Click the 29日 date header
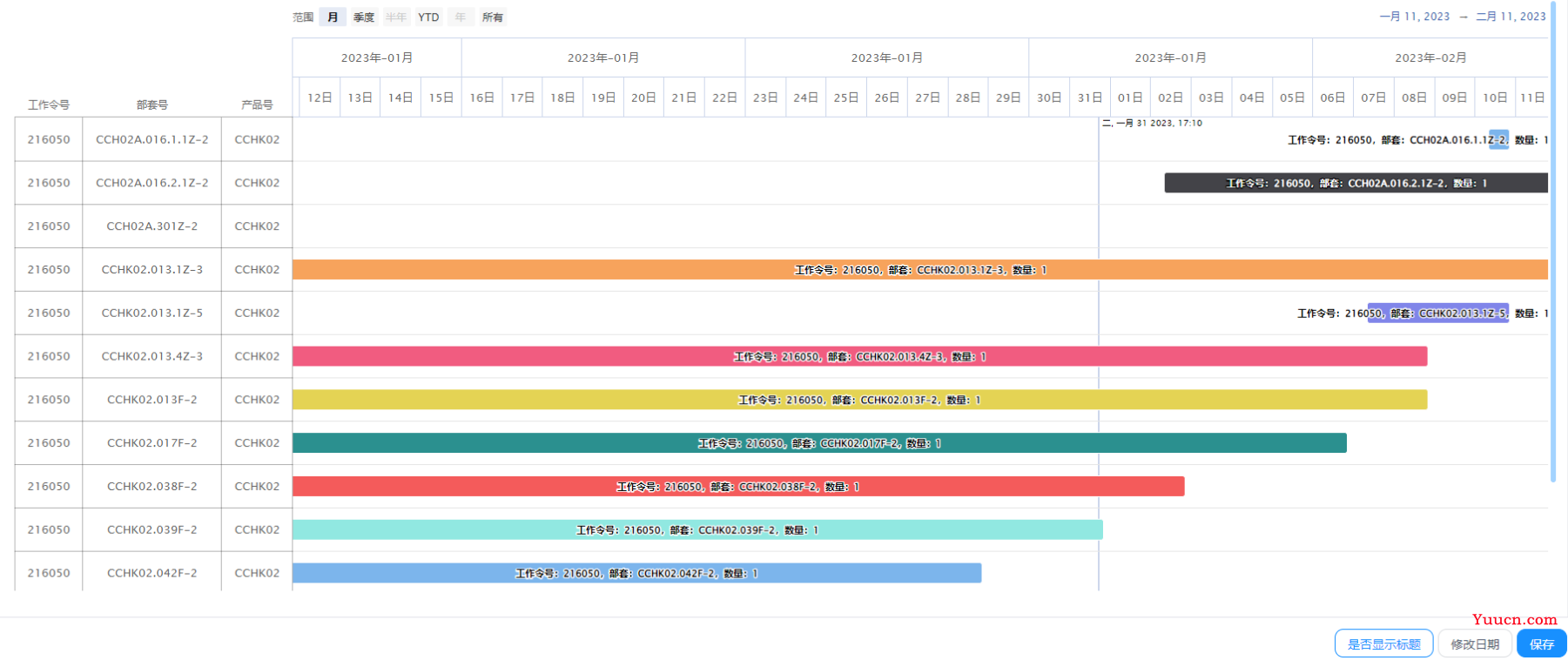 (1008, 98)
